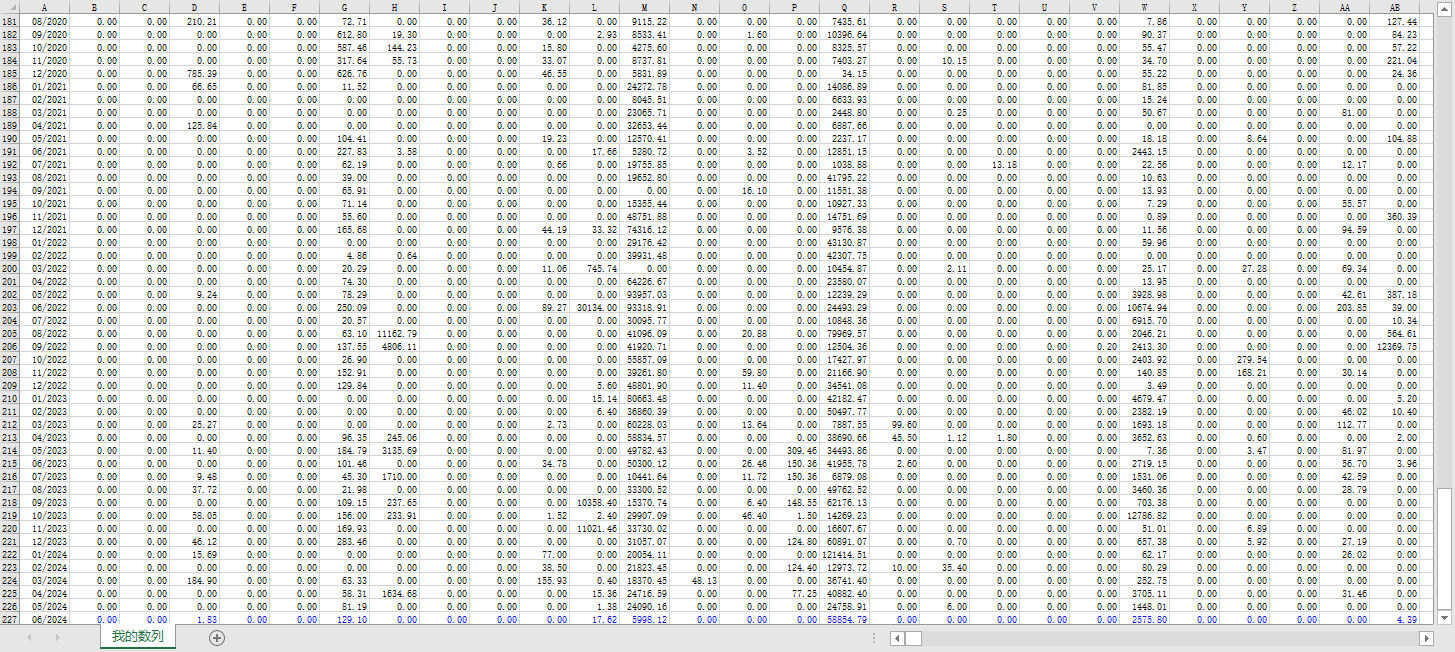Screen dimensions: 1455x652
Task: Select the cell containing 360.39
Action: 1395,216
